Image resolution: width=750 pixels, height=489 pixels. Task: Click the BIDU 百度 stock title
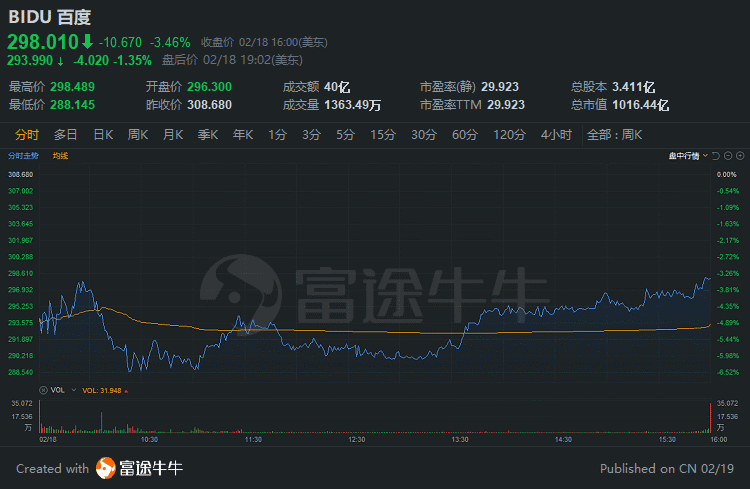tap(50, 17)
